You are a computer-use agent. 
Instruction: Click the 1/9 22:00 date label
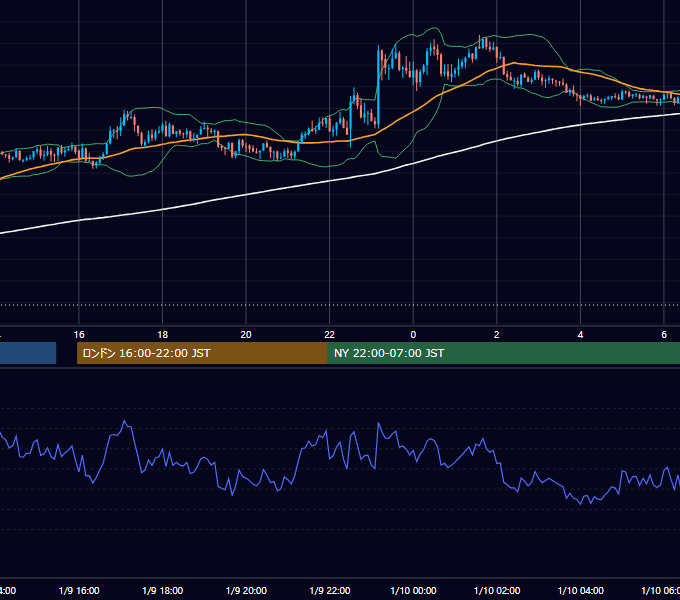point(330,591)
